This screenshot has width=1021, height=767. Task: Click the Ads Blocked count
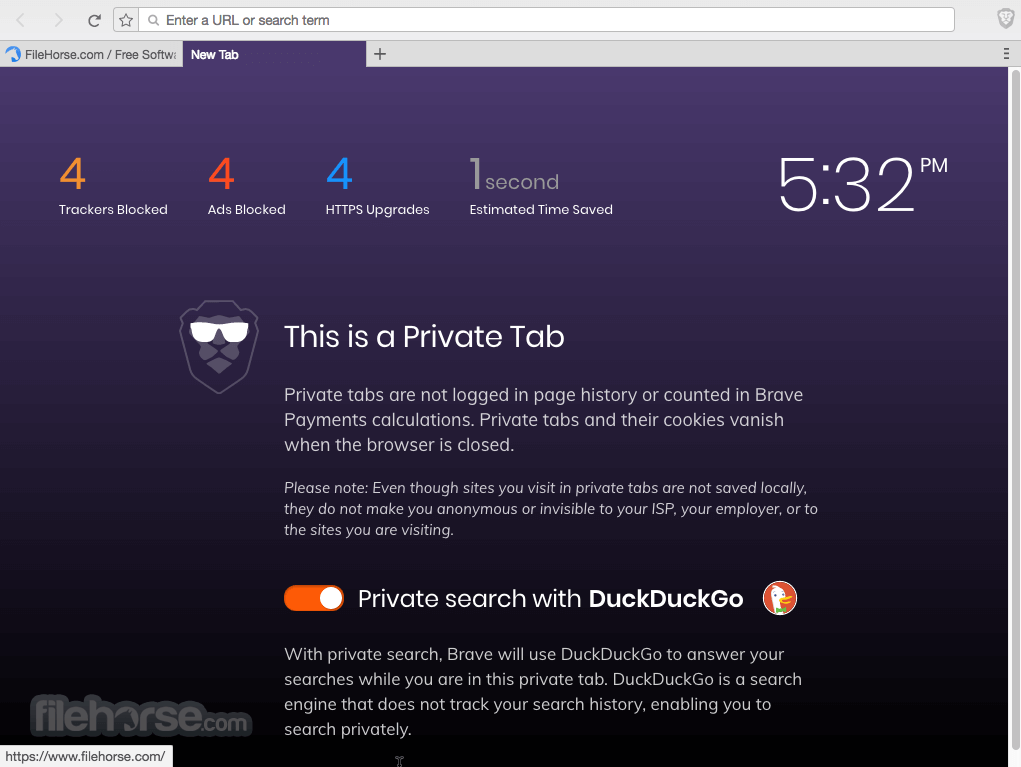click(221, 174)
